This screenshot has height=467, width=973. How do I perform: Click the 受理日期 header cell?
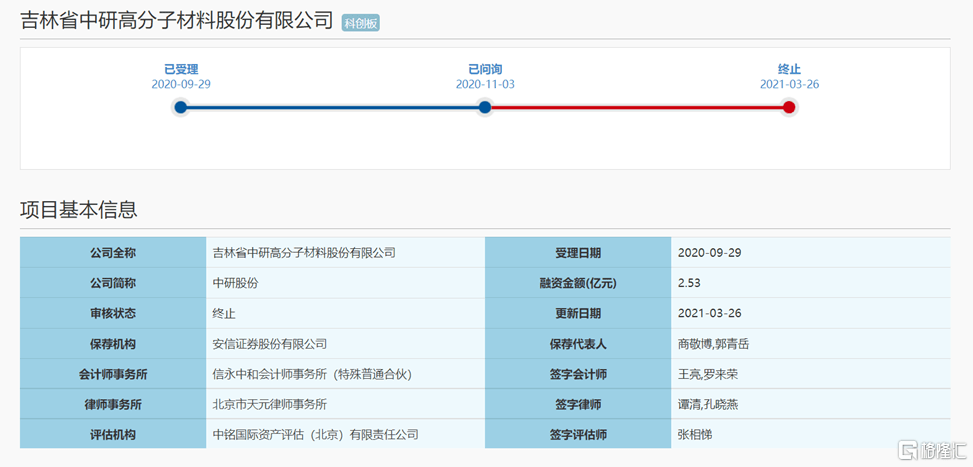coord(578,252)
